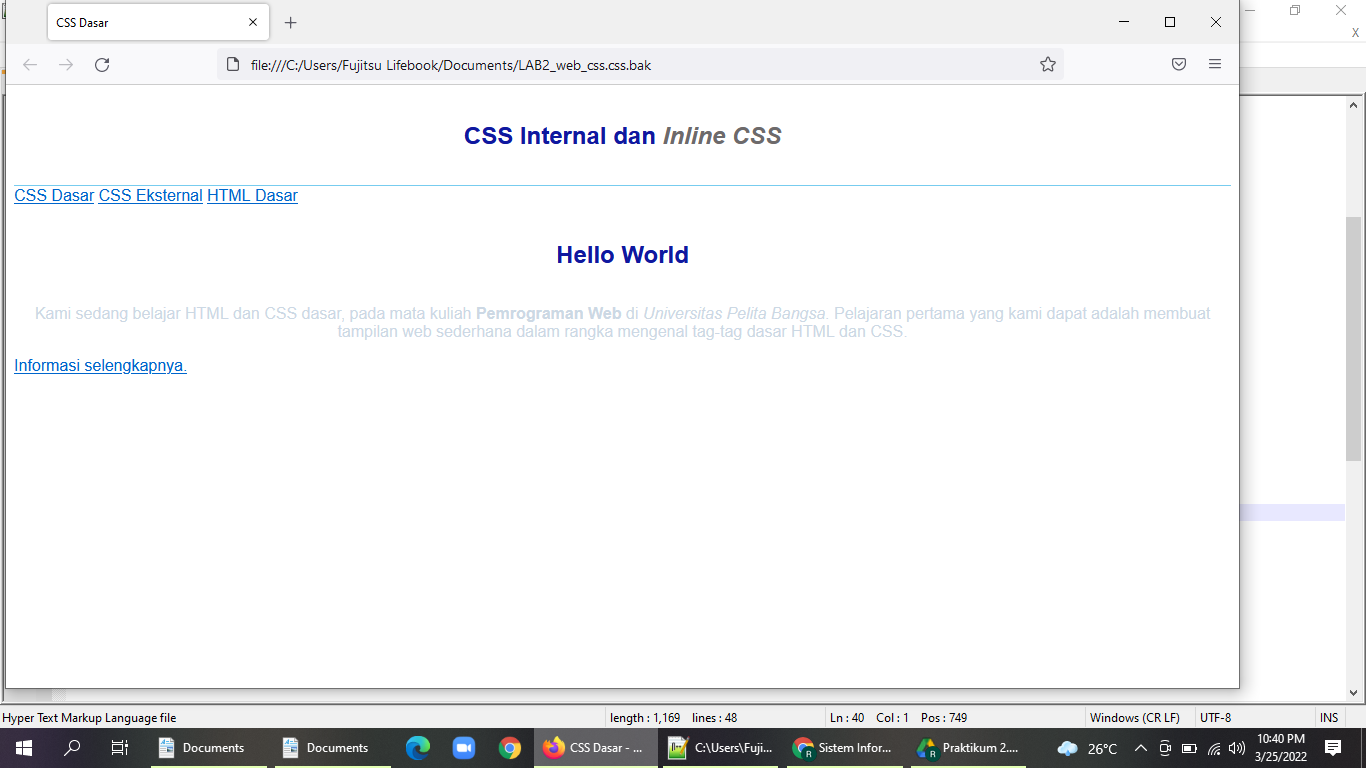The width and height of the screenshot is (1366, 768).
Task: Open the Windows Start menu
Action: click(x=24, y=748)
